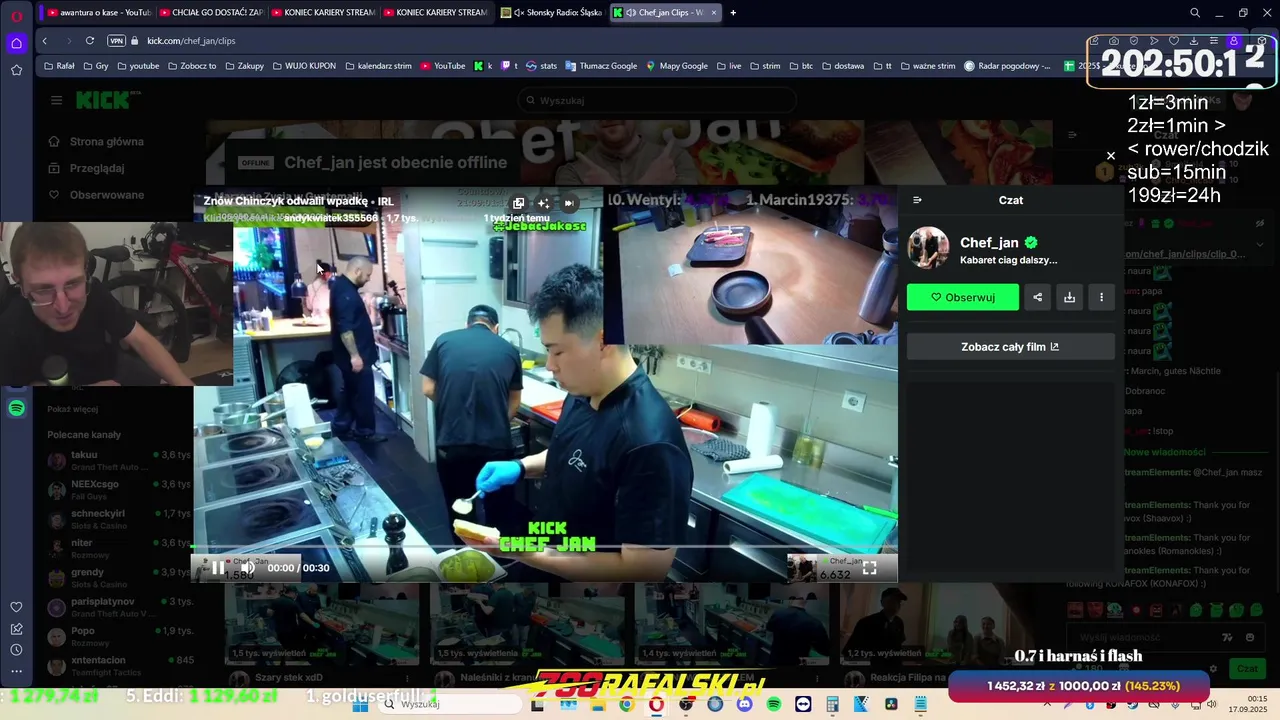Open Opera sidebar heart icon
The width and height of the screenshot is (1280, 720).
point(16,607)
